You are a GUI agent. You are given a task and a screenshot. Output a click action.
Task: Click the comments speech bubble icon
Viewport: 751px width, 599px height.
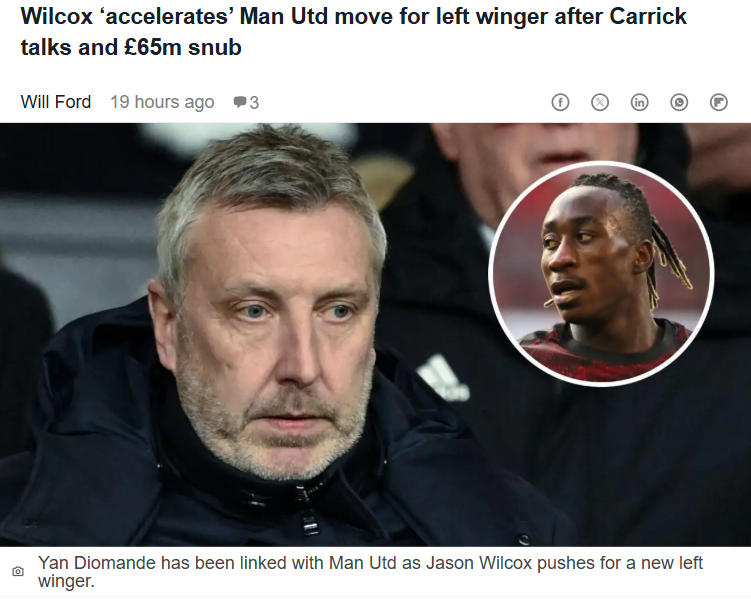click(239, 102)
